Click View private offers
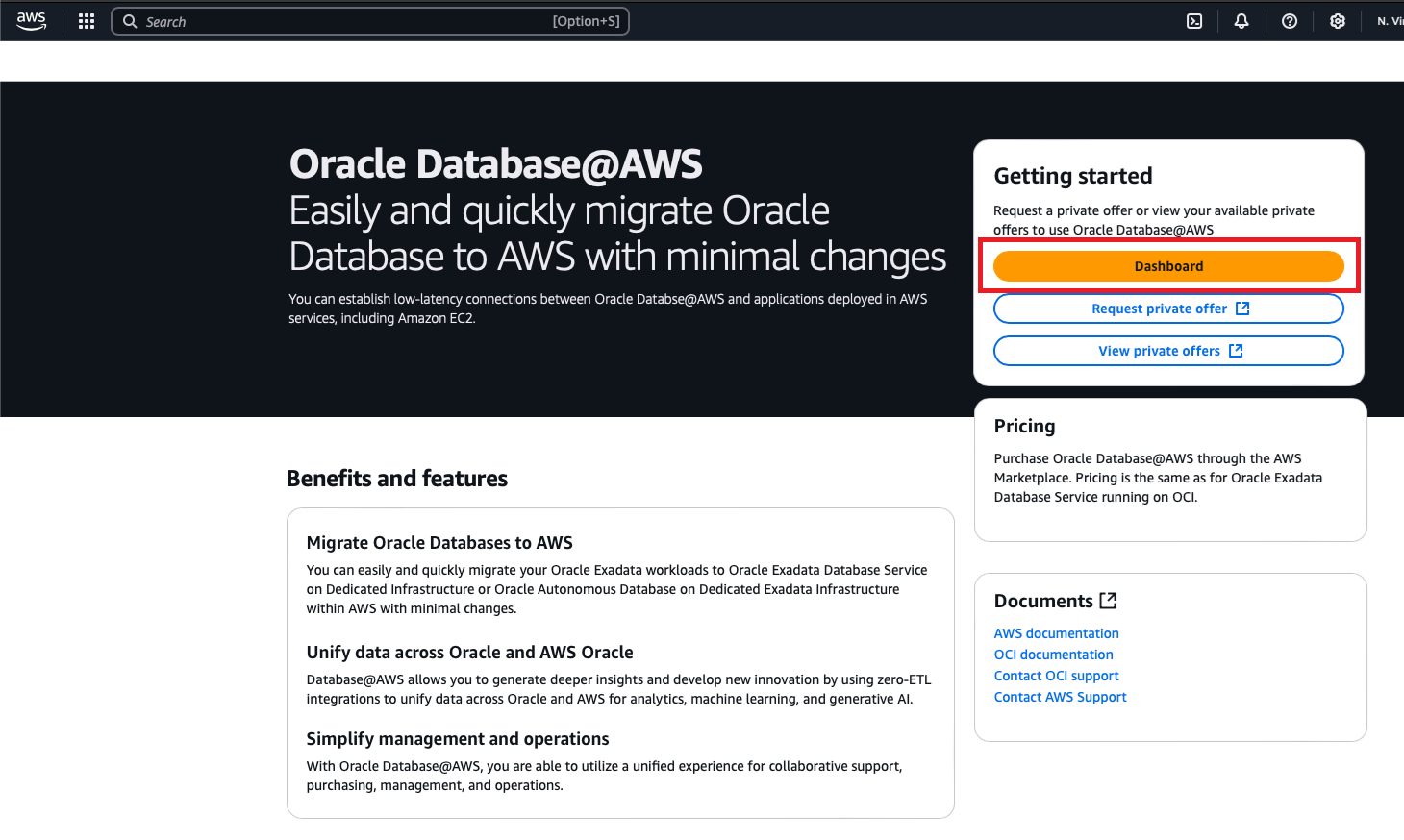This screenshot has width=1404, height=840. (x=1158, y=350)
